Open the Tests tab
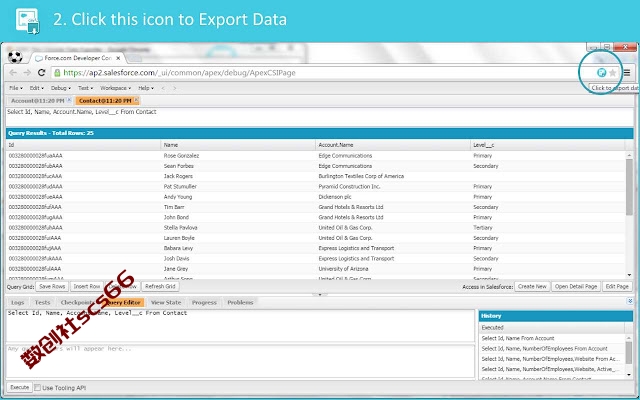 [x=42, y=302]
